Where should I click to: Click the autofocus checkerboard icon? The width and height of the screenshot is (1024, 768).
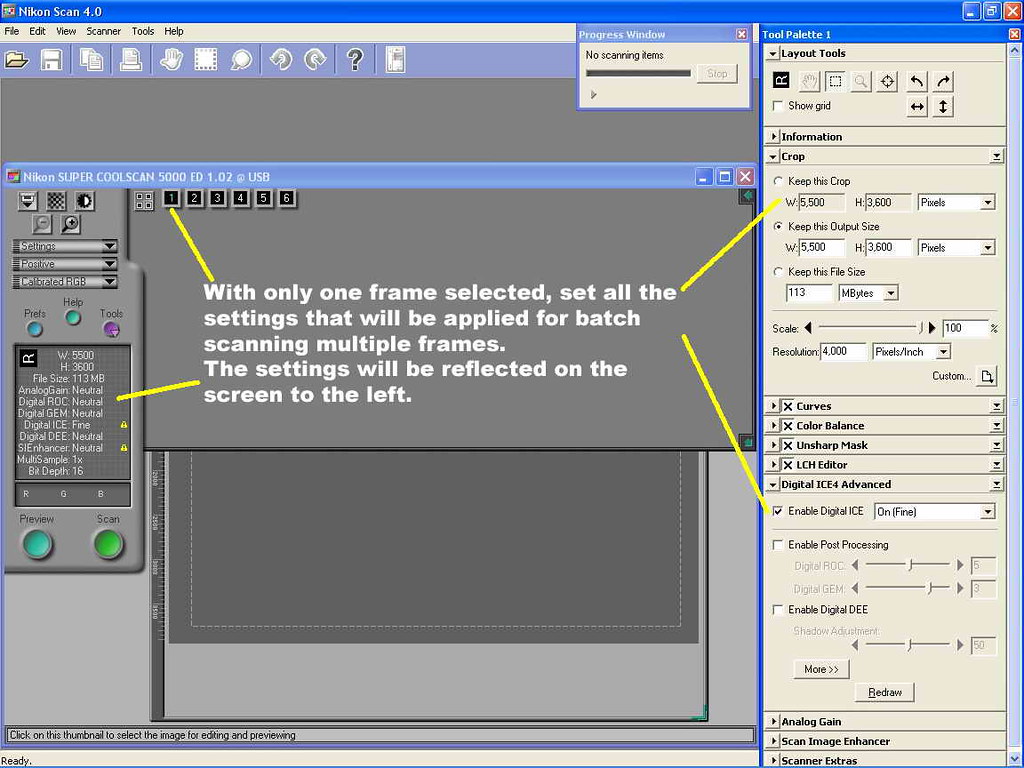(56, 200)
